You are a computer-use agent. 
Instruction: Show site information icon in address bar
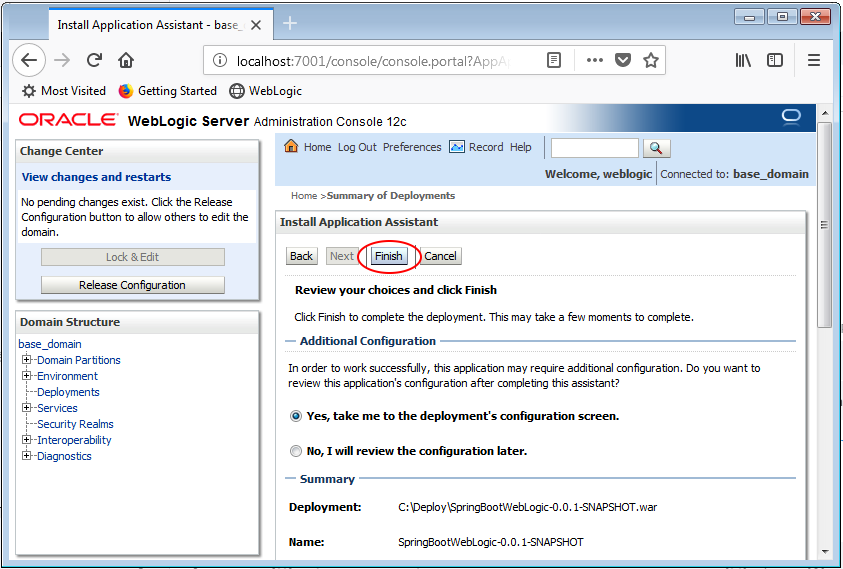[219, 60]
